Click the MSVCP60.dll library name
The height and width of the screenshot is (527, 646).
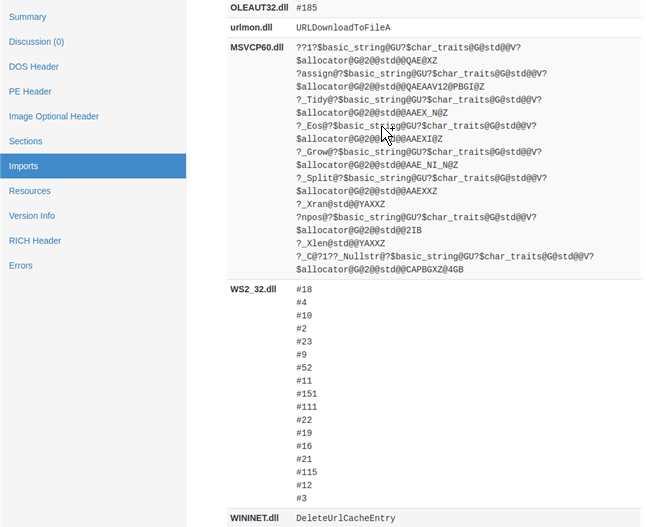(257, 47)
